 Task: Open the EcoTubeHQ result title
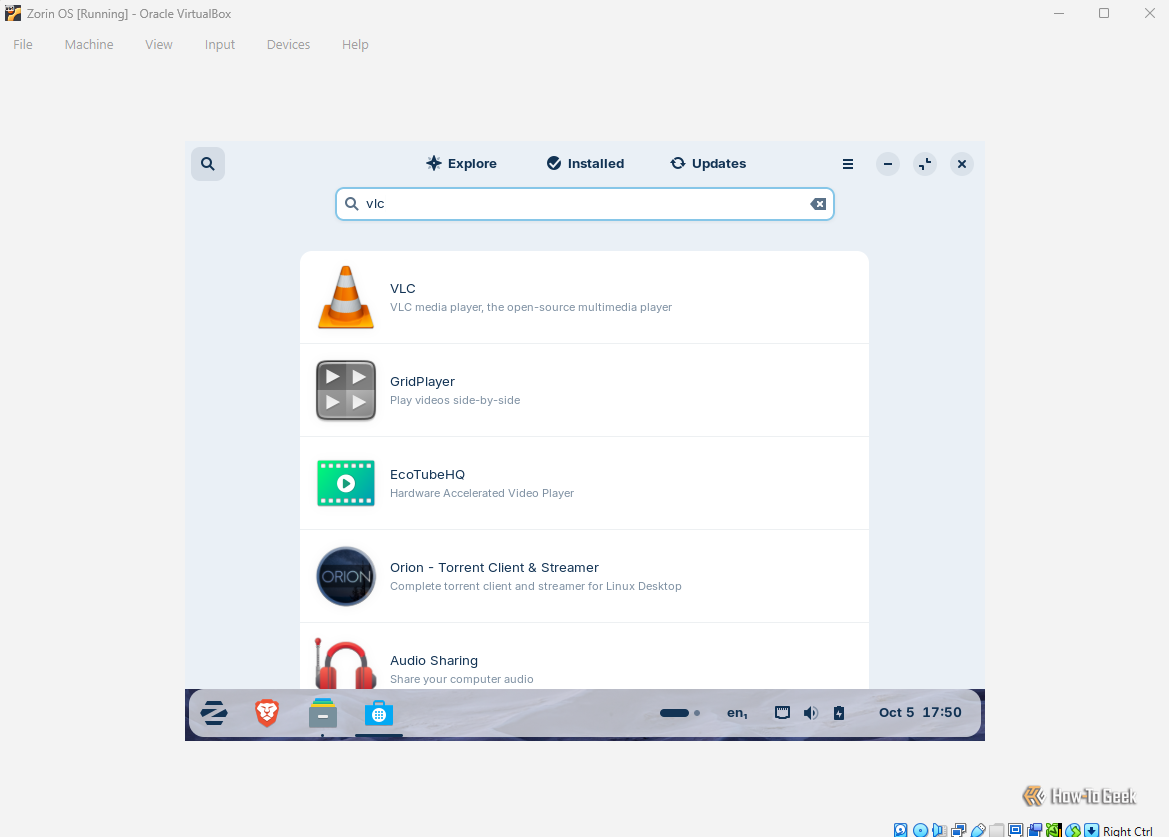pyautogui.click(x=427, y=475)
